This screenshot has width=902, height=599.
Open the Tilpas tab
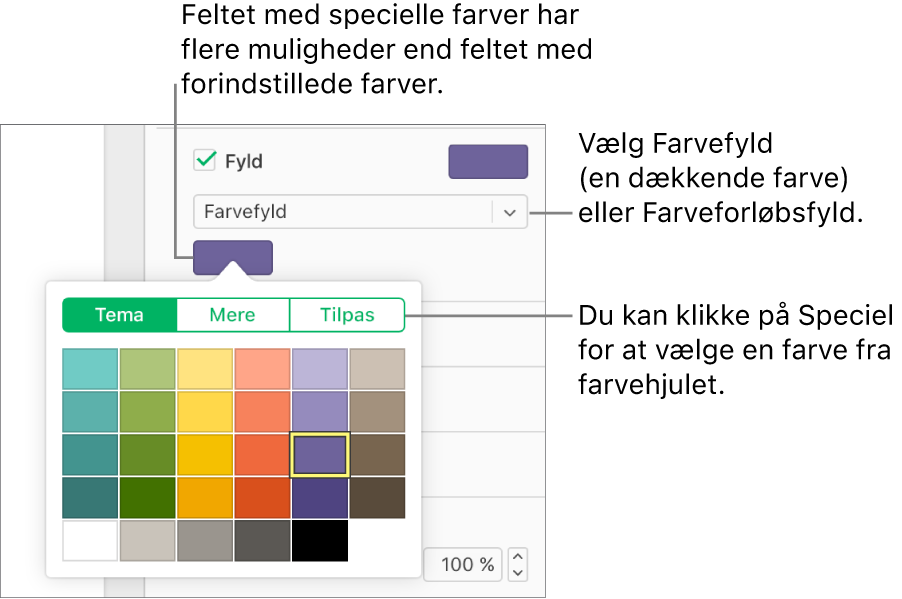click(347, 315)
